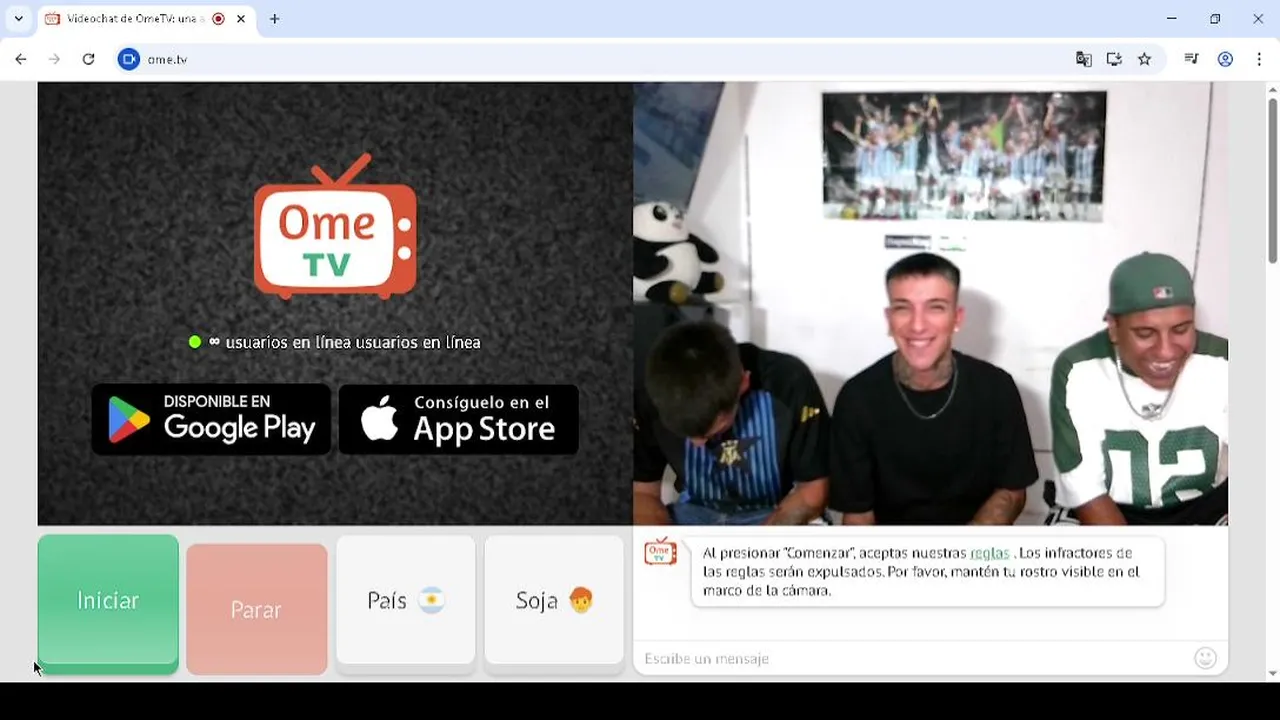
Task: Click the green online users indicator dot
Action: click(195, 342)
